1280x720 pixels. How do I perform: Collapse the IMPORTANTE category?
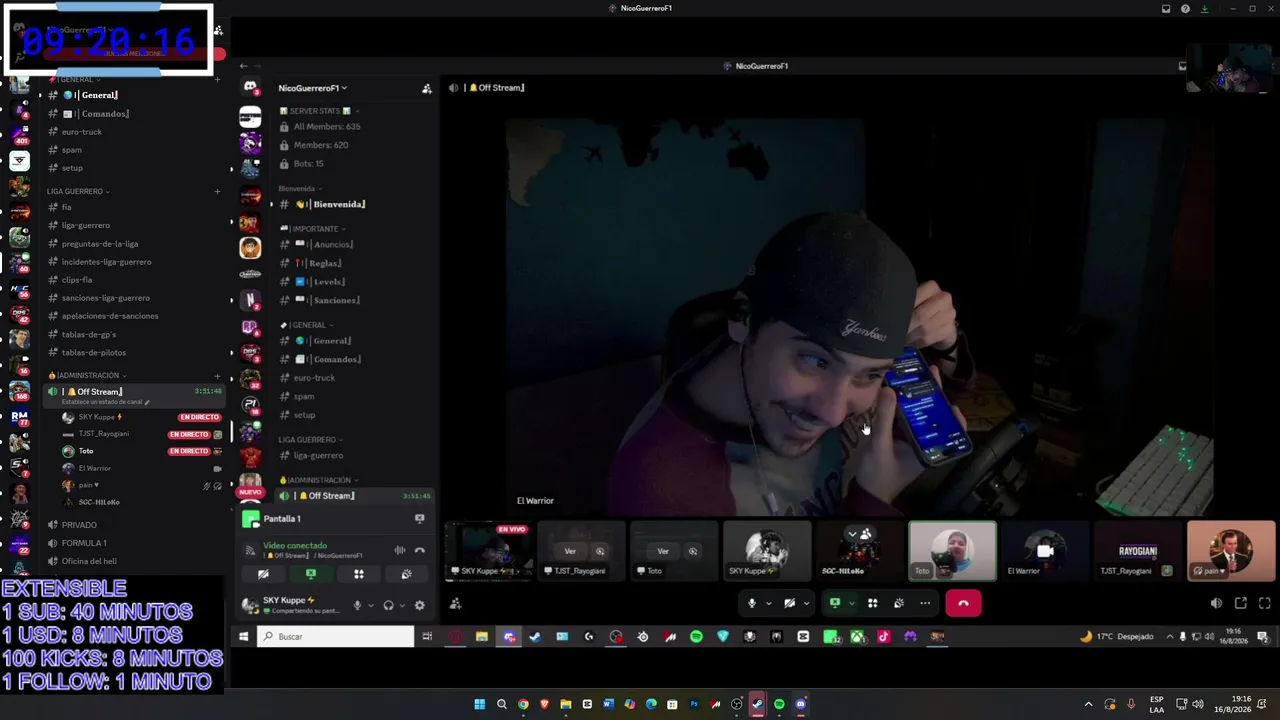click(313, 229)
